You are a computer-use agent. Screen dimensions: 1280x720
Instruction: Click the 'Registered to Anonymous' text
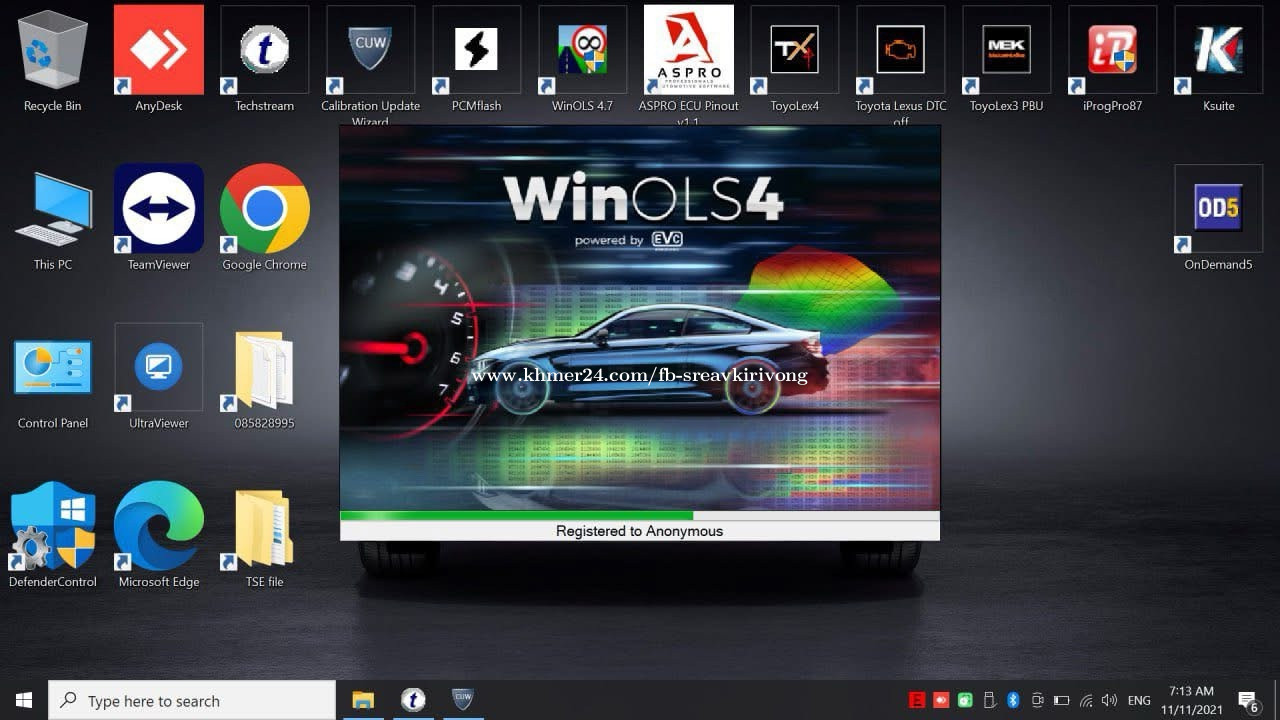[639, 531]
